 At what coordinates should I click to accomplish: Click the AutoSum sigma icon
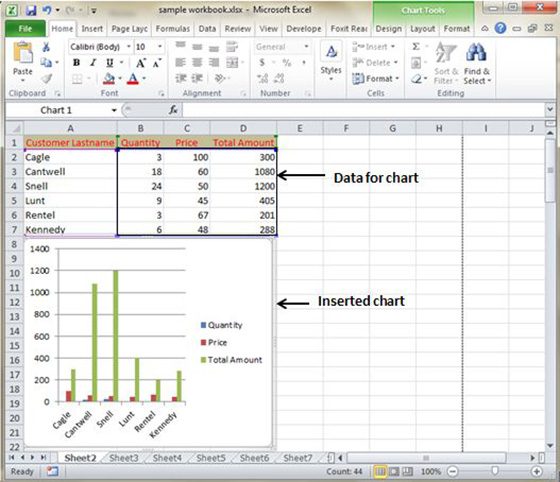tap(415, 47)
